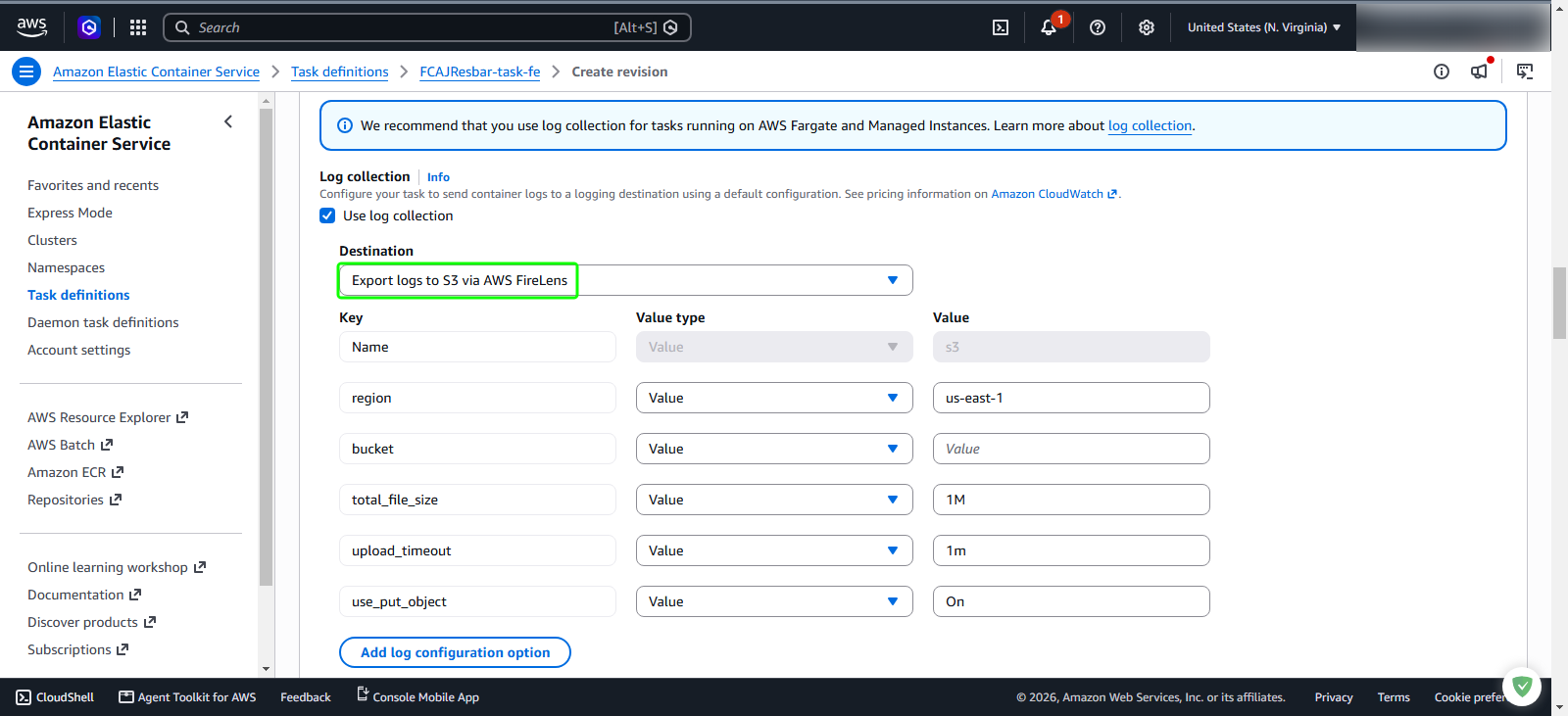Open Console Mobile App link

tap(417, 696)
